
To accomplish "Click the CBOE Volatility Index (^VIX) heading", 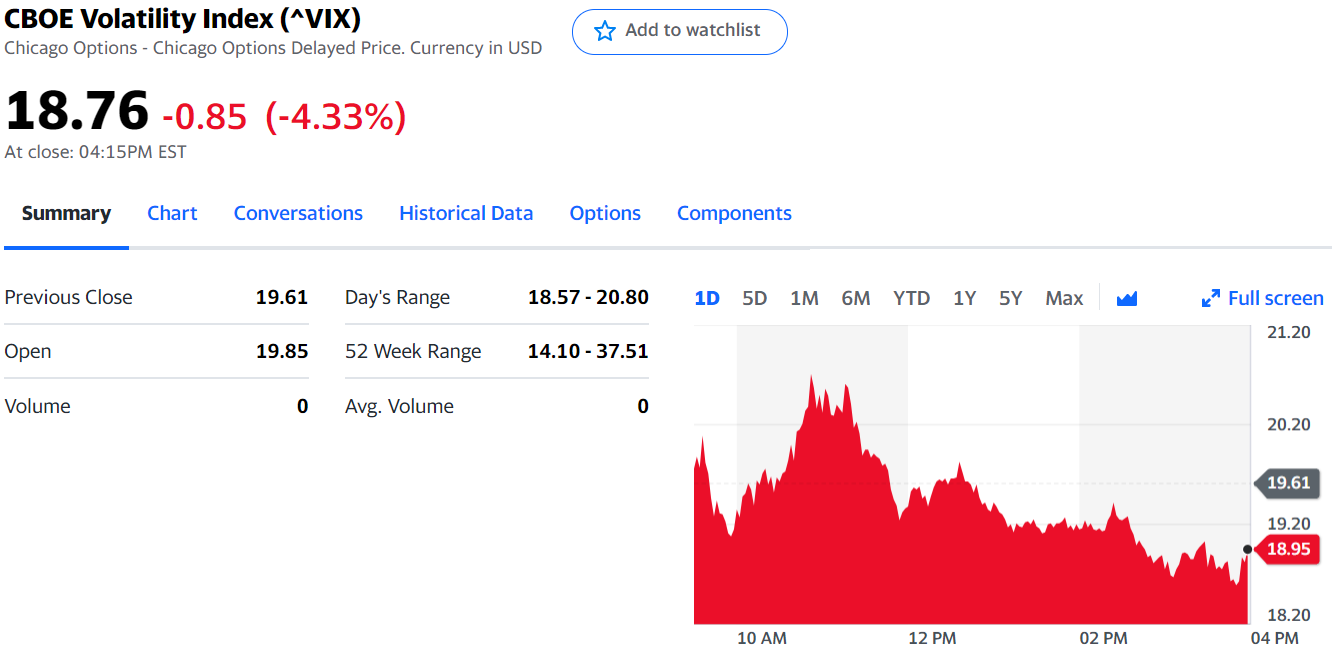I will coord(183,18).
